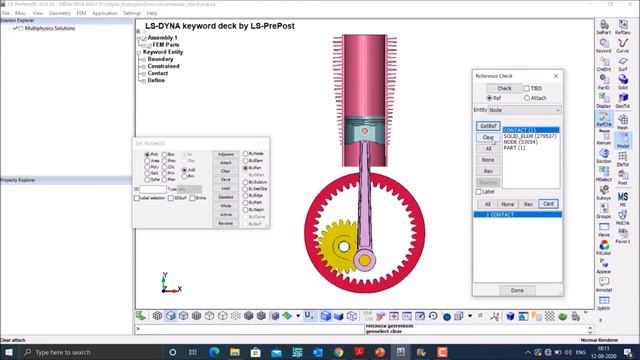
Task: Open the Views tool
Action: [604, 229]
